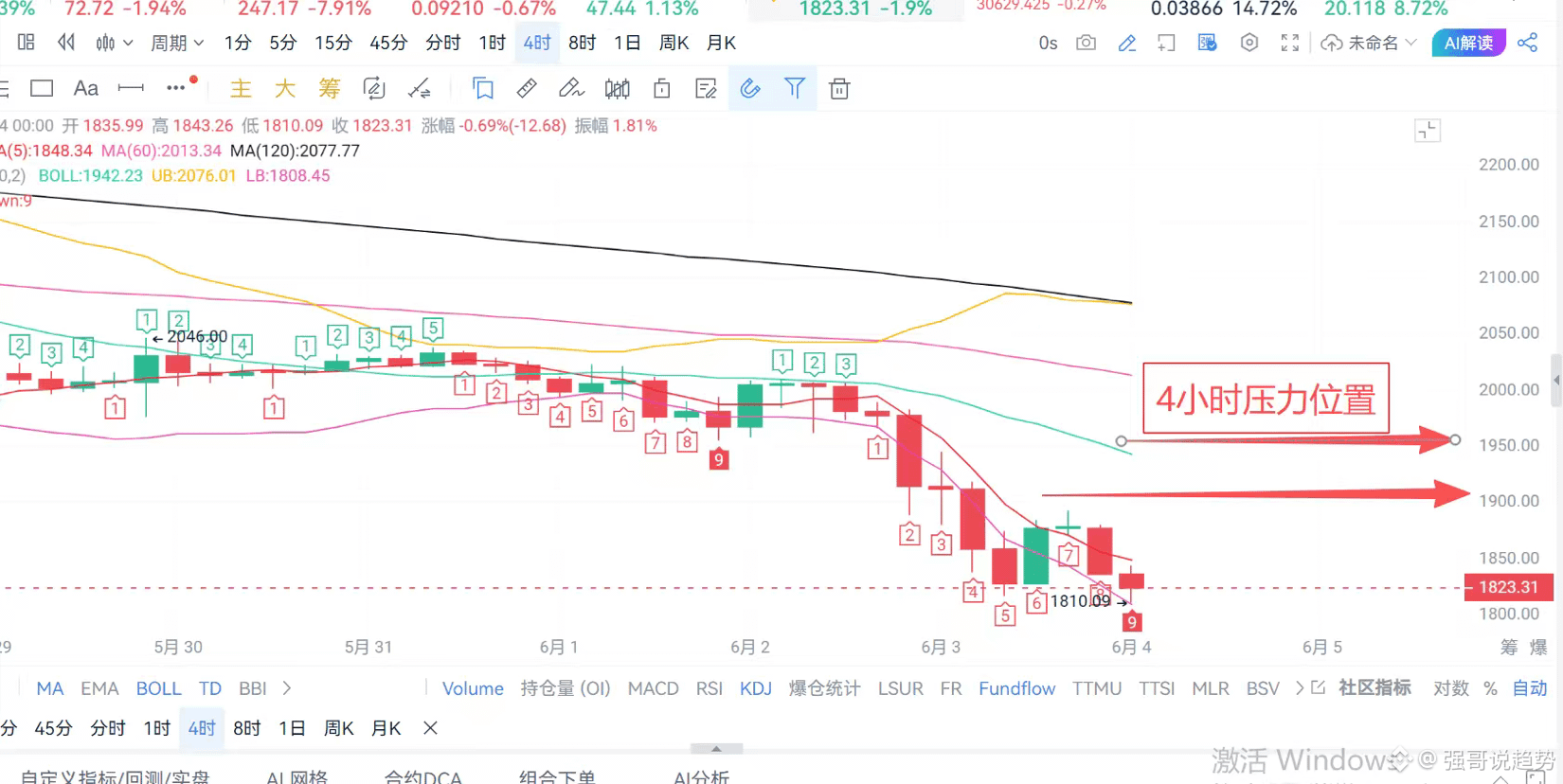Select 周K weekly timeframe in top toolbar
The image size is (1563, 784).
pos(674,43)
